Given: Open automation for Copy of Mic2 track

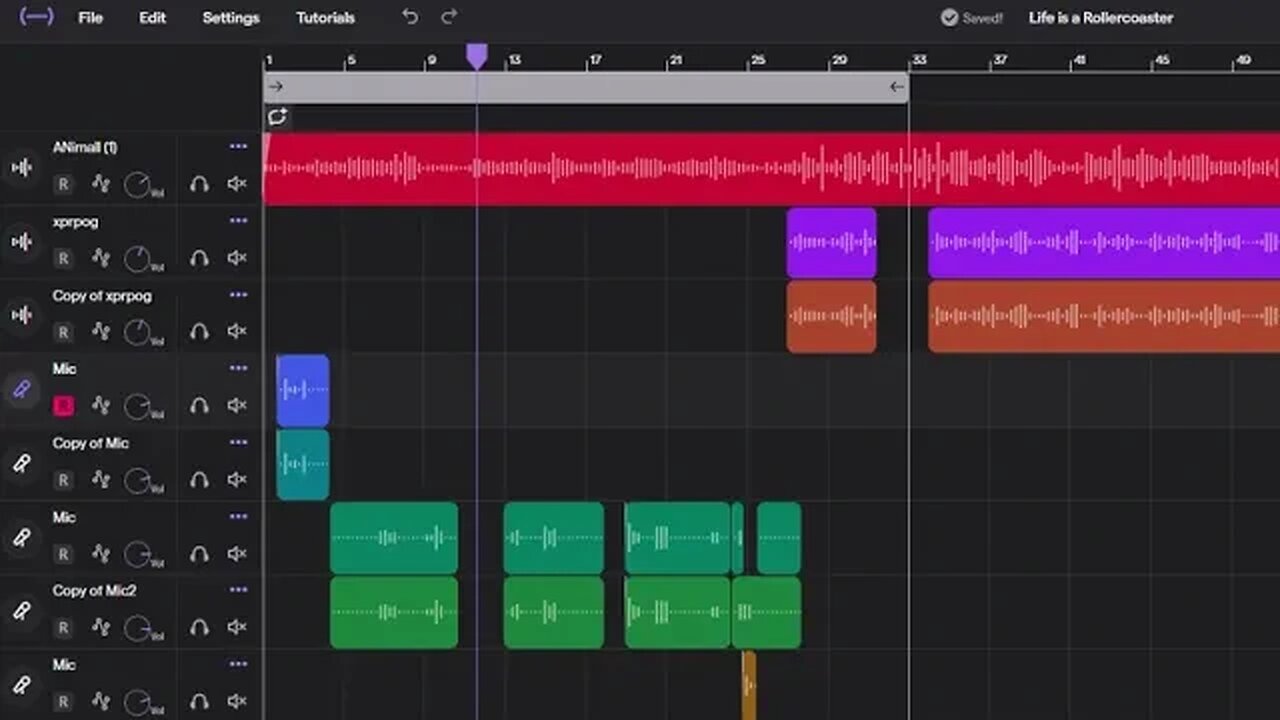Looking at the screenshot, I should click(x=101, y=627).
